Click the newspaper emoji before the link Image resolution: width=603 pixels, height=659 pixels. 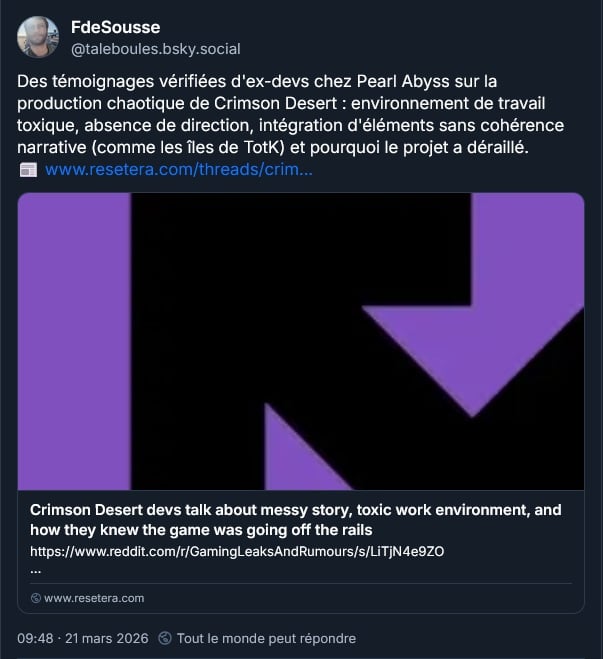coord(28,170)
